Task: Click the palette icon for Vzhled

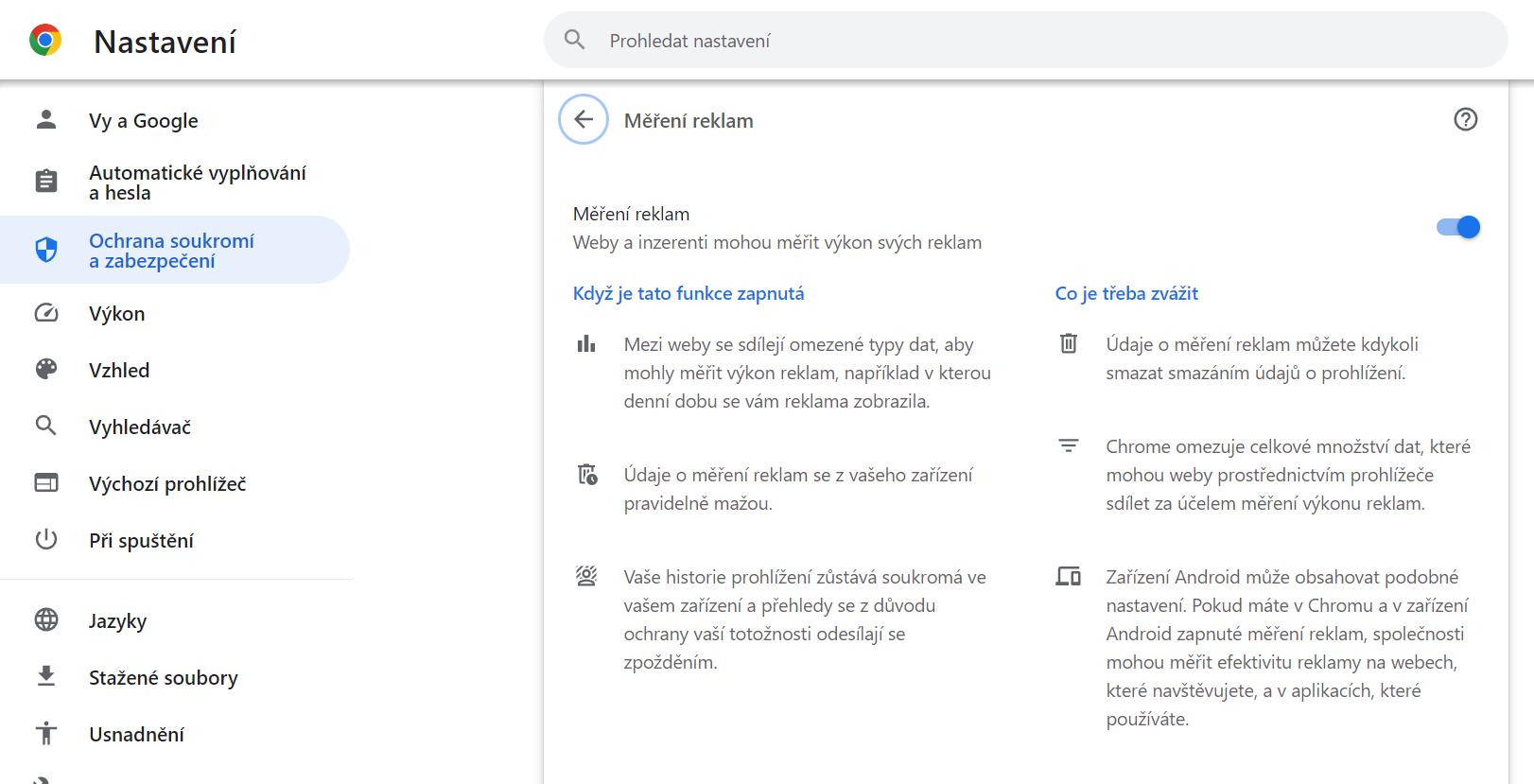Action: tap(45, 370)
